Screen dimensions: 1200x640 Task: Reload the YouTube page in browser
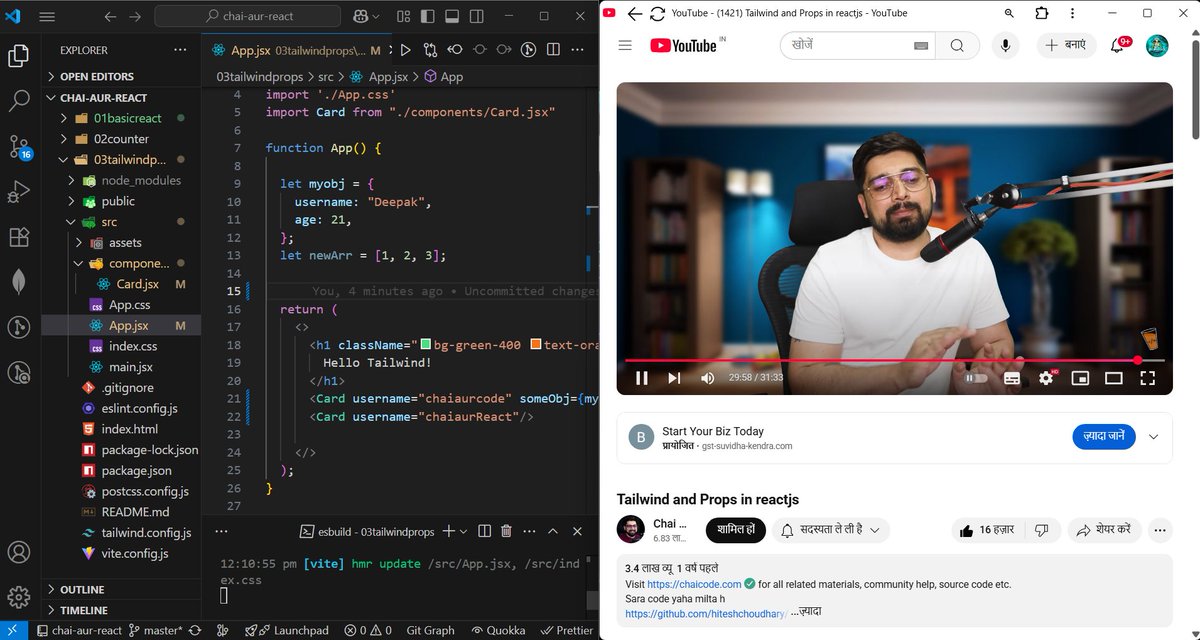click(x=657, y=13)
